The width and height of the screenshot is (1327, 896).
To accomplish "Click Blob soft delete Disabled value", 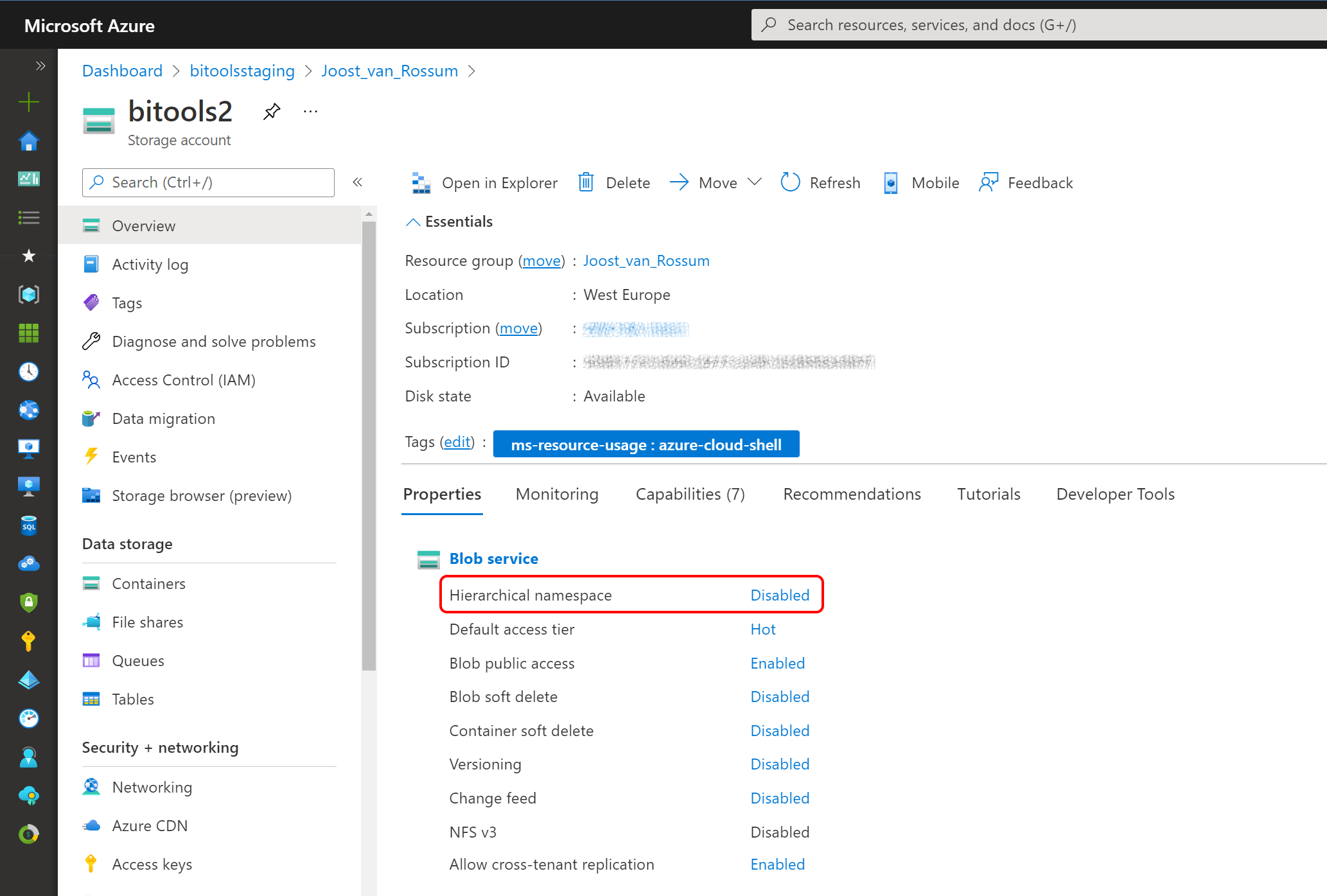I will tap(780, 697).
